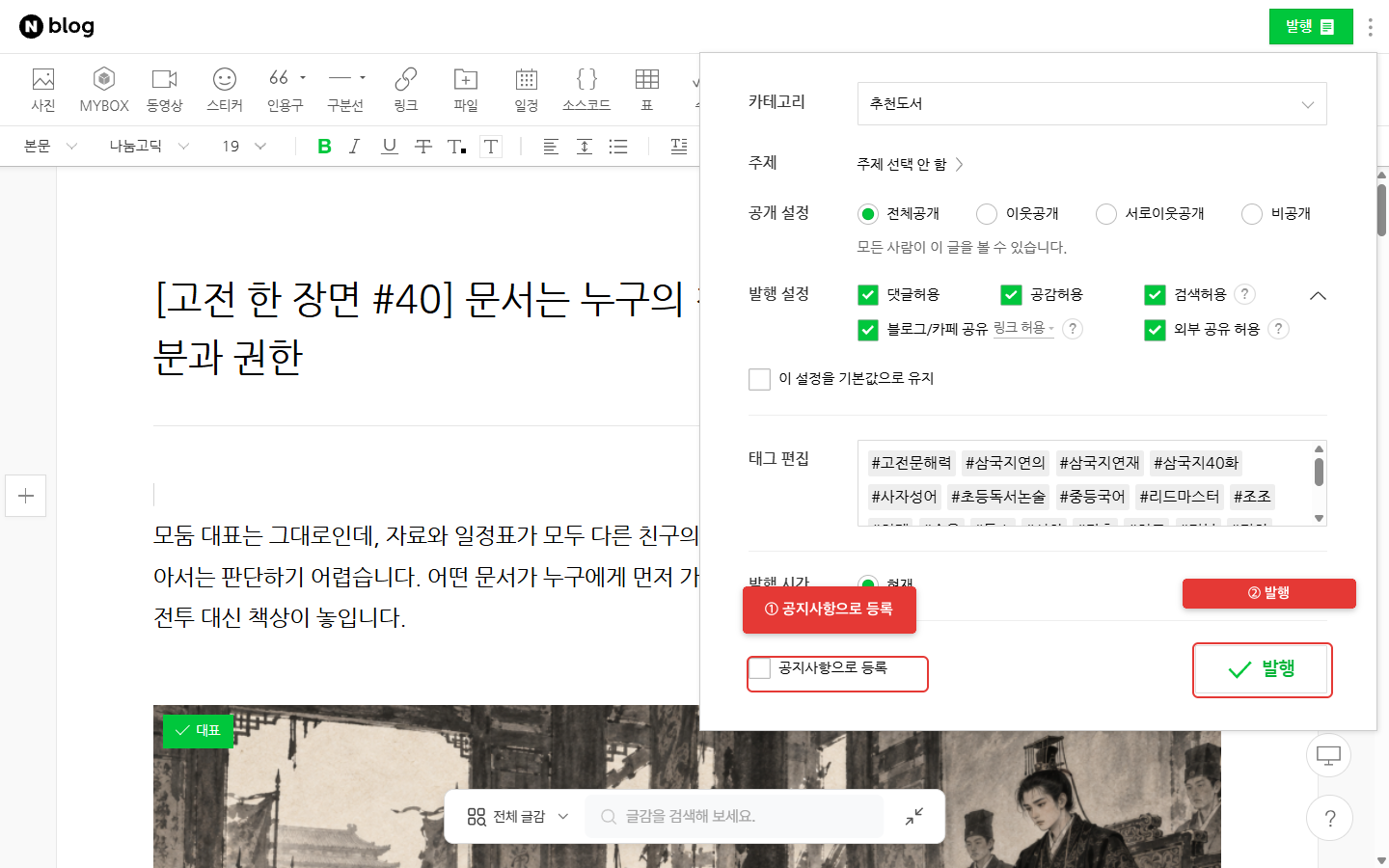
Task: Uncheck the 댓글허용 checkbox
Action: (x=868, y=295)
